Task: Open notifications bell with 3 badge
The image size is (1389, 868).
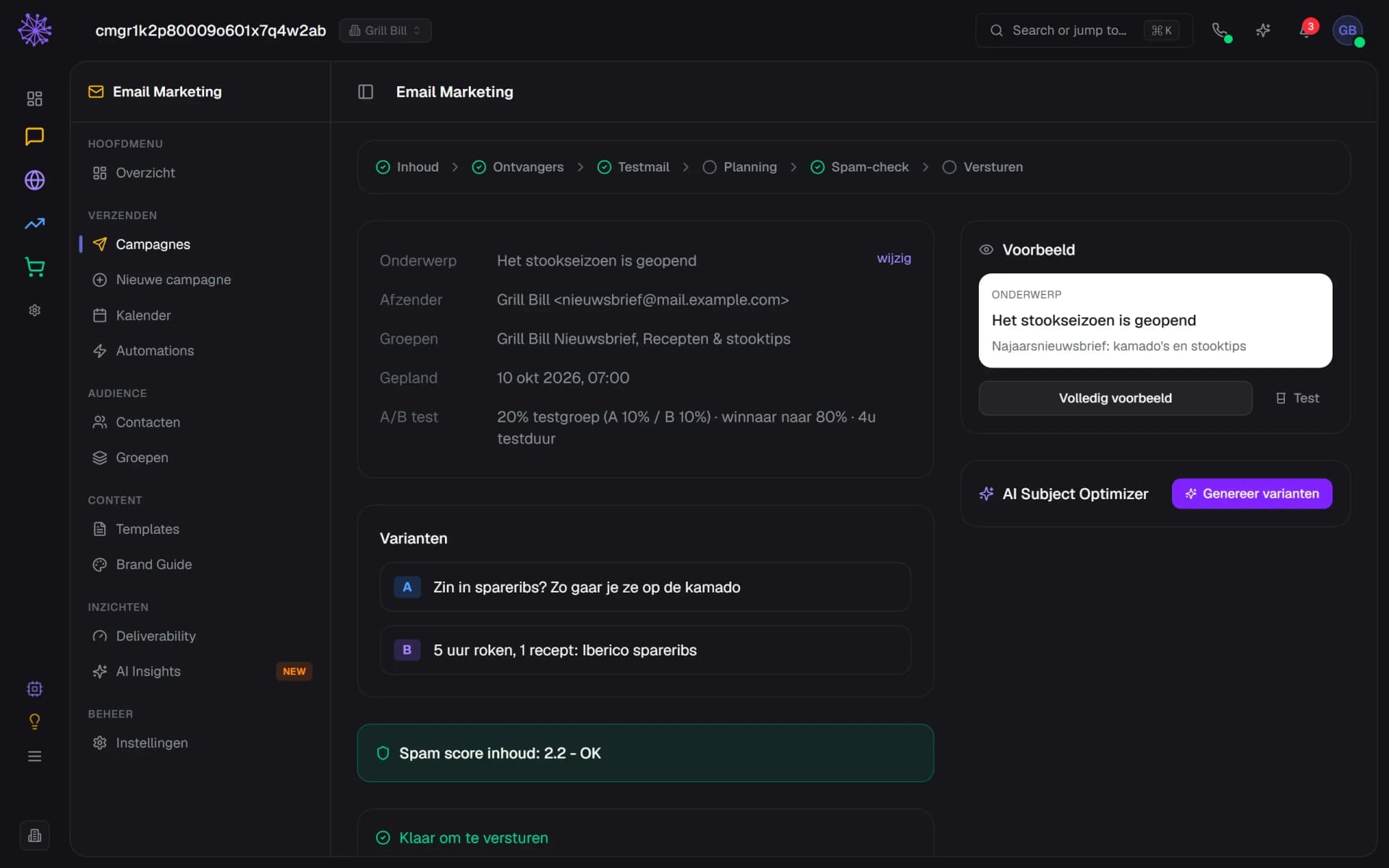Action: [1306, 30]
